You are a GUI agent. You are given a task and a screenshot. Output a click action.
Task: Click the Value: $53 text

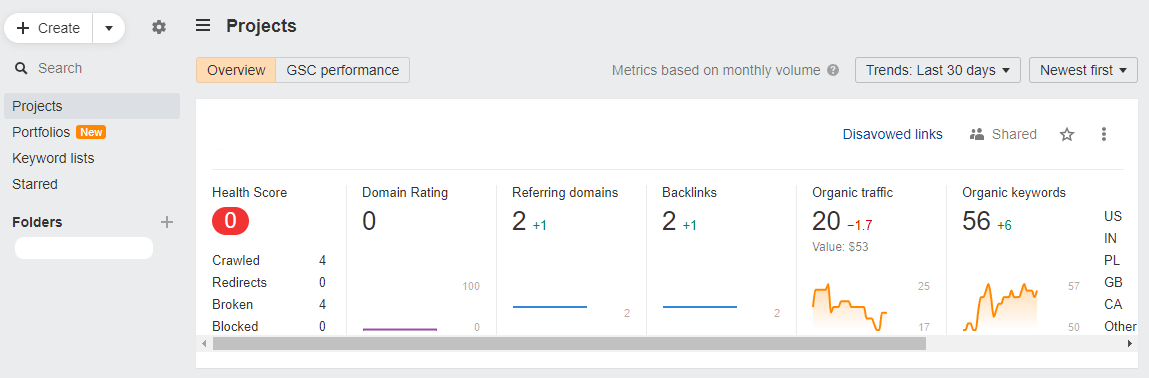pyautogui.click(x=840, y=247)
